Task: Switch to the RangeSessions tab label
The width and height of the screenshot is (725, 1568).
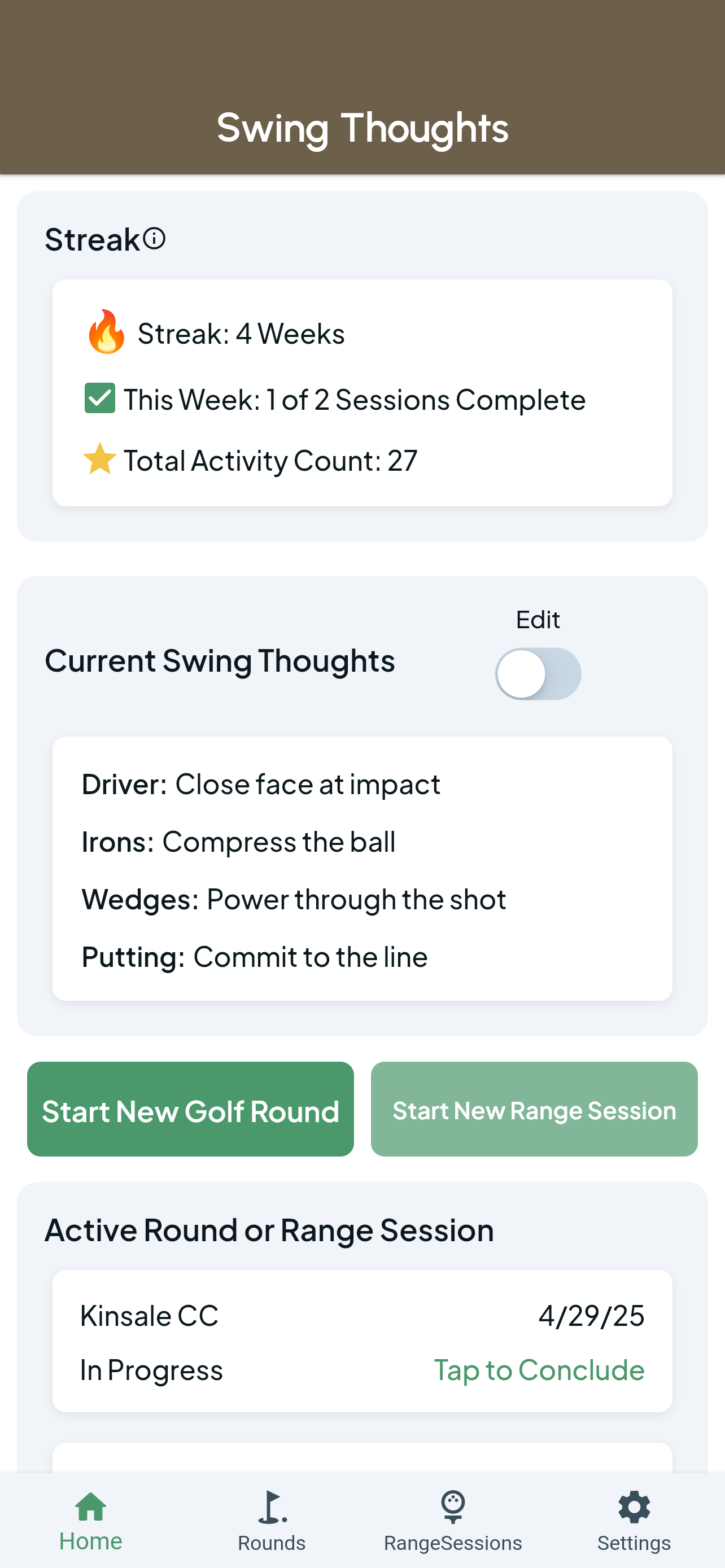Action: pos(453,1543)
